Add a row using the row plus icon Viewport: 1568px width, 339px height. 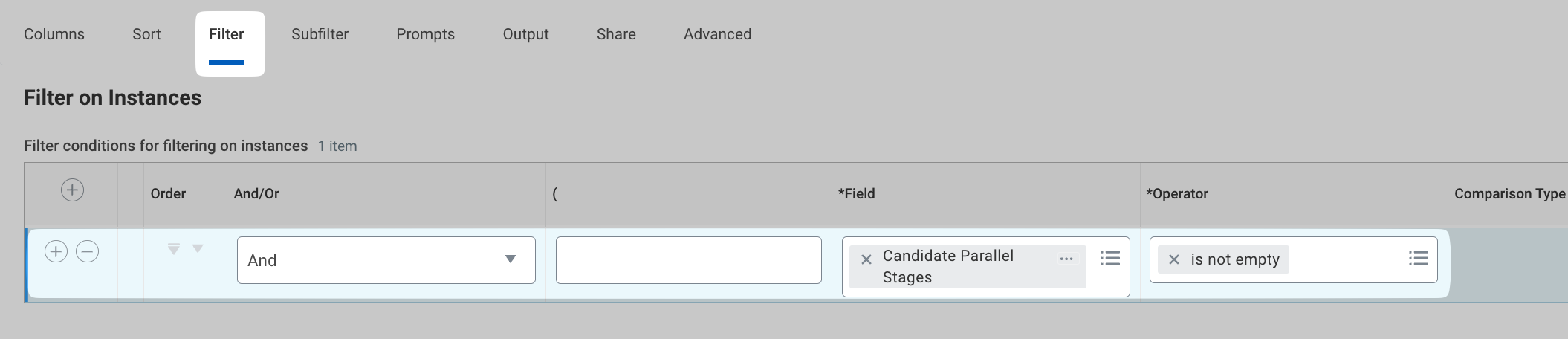pyautogui.click(x=56, y=251)
